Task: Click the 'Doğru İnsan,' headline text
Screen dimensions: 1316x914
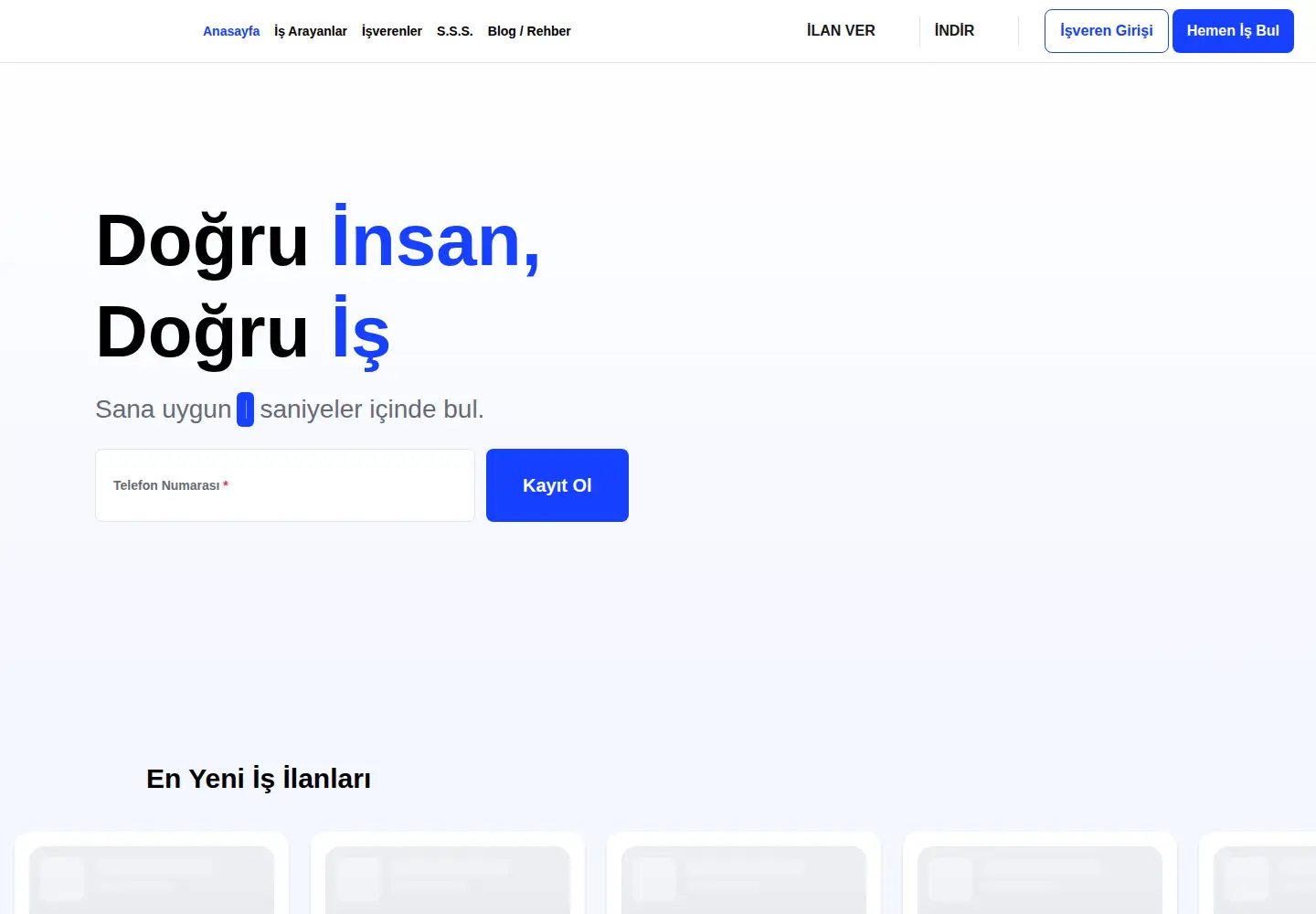Action: point(318,239)
